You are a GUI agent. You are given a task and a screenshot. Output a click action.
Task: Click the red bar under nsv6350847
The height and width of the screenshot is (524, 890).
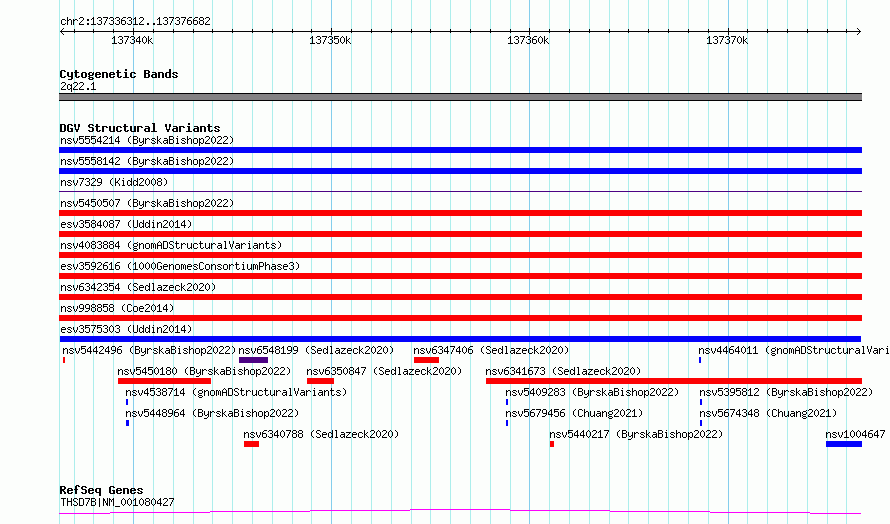[320, 381]
